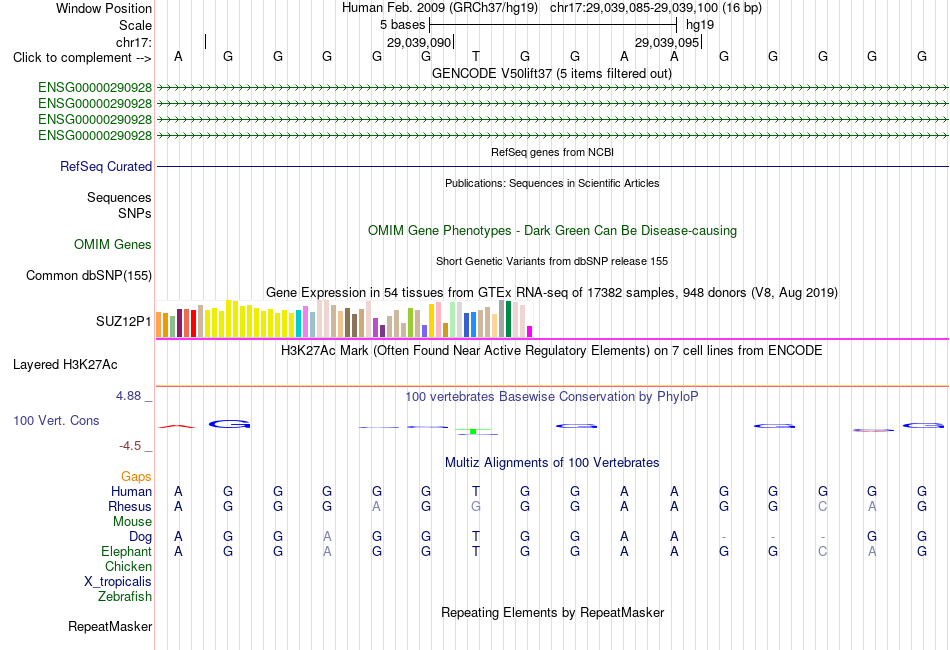Select the 'Rhesus' species row label
The height and width of the screenshot is (650, 950).
tap(130, 506)
